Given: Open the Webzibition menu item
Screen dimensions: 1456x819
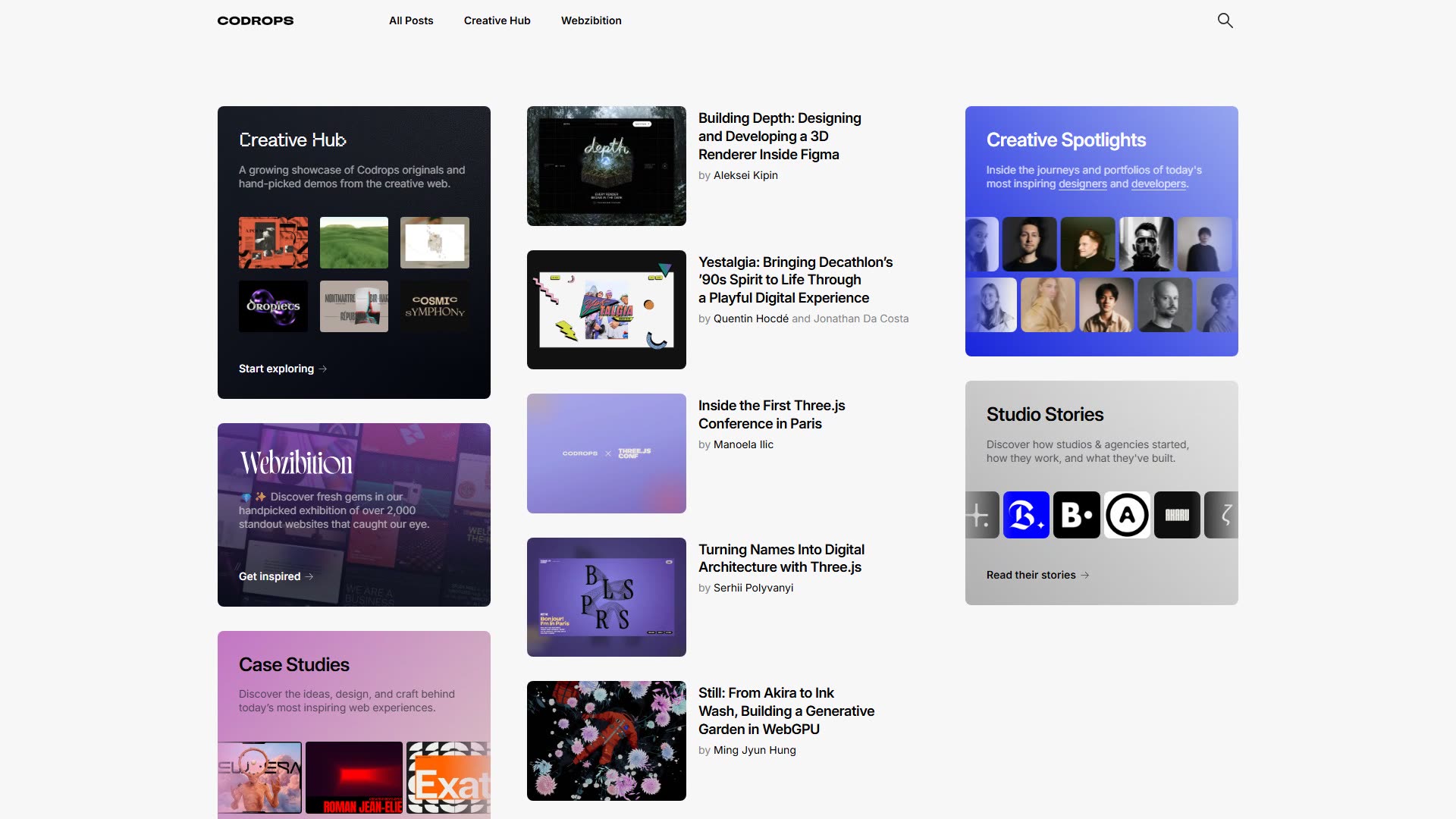Looking at the screenshot, I should tap(591, 20).
